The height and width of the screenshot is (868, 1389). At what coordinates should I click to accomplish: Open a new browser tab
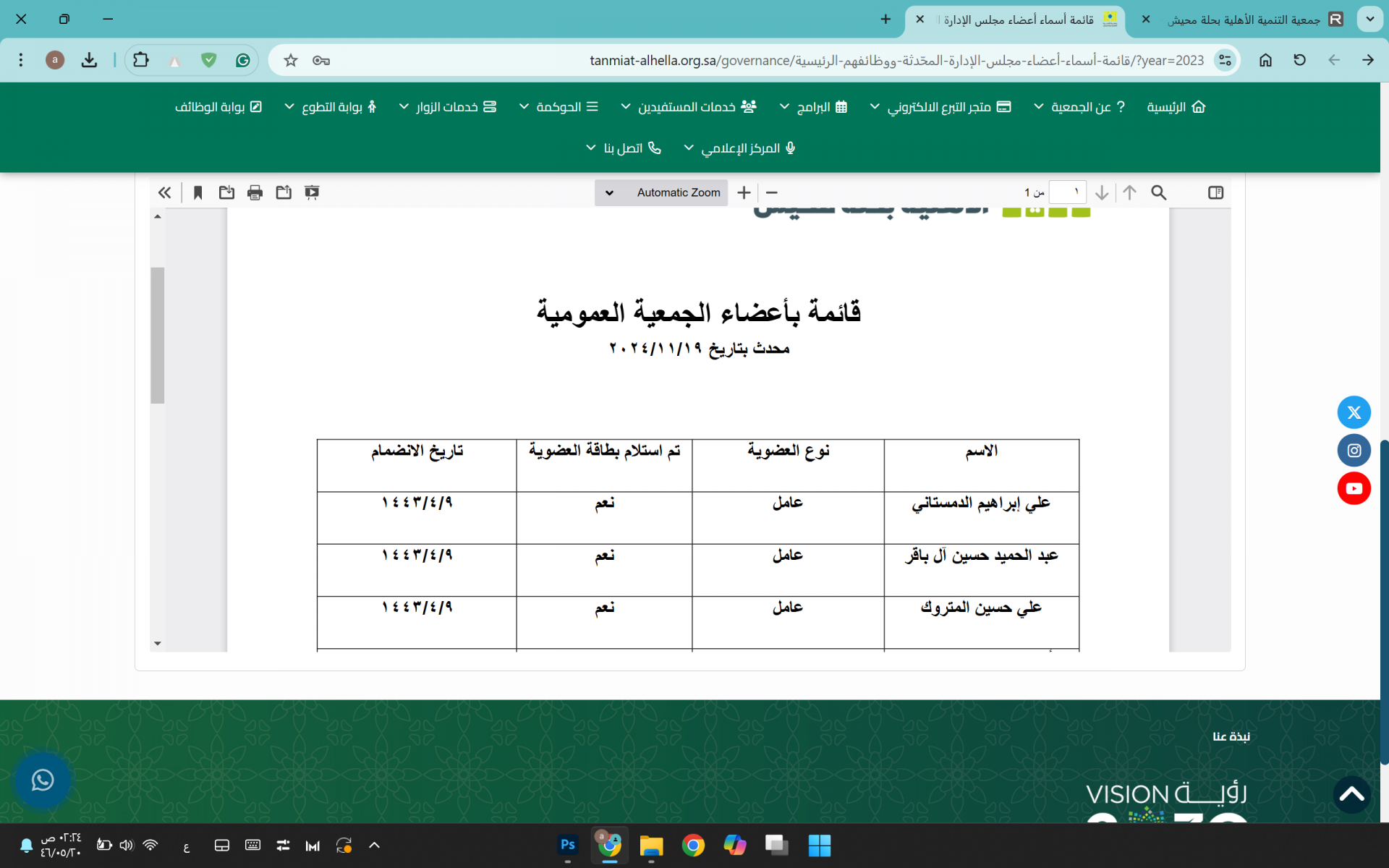(x=885, y=20)
